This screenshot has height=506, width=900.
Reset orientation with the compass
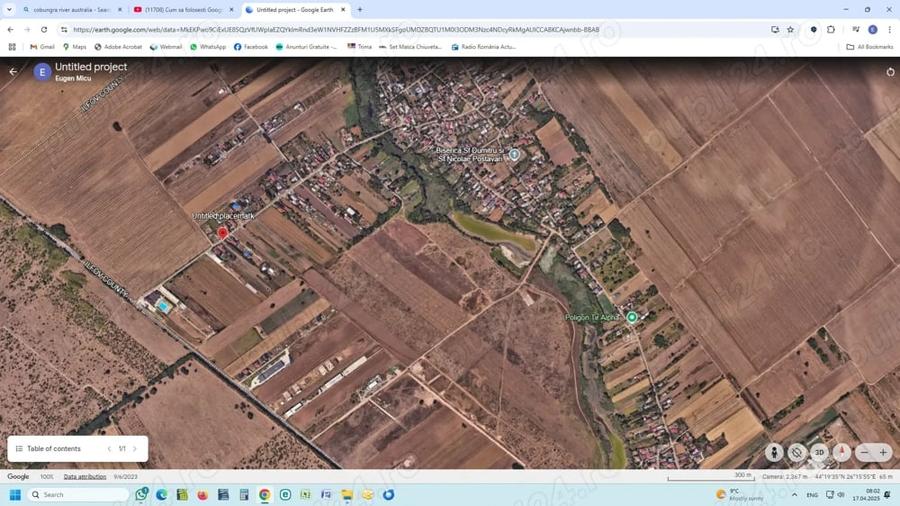[x=841, y=453]
